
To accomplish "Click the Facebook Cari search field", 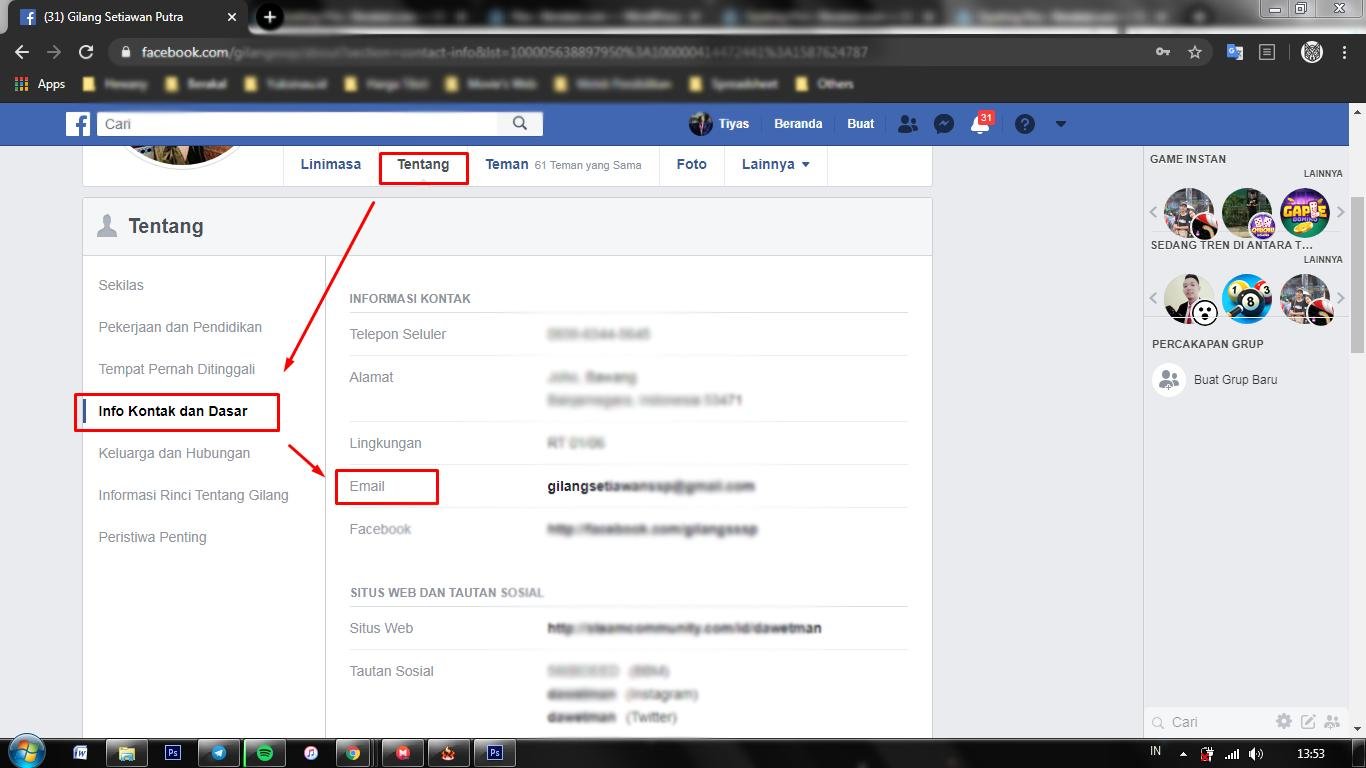I will click(x=298, y=124).
